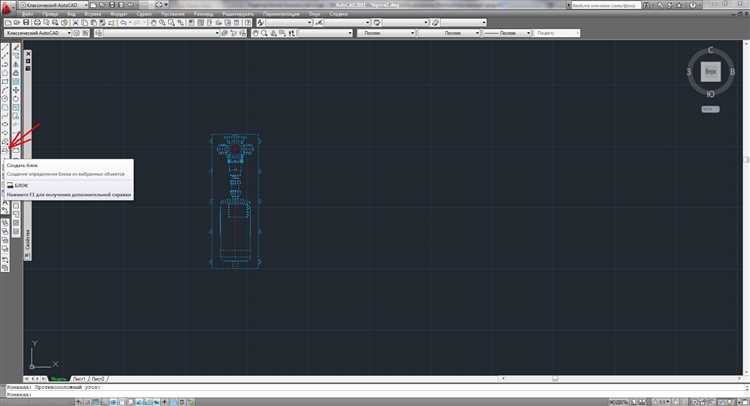This screenshot has height=406, width=750.
Task: Click the Create Block tool icon
Action: click(x=7, y=149)
